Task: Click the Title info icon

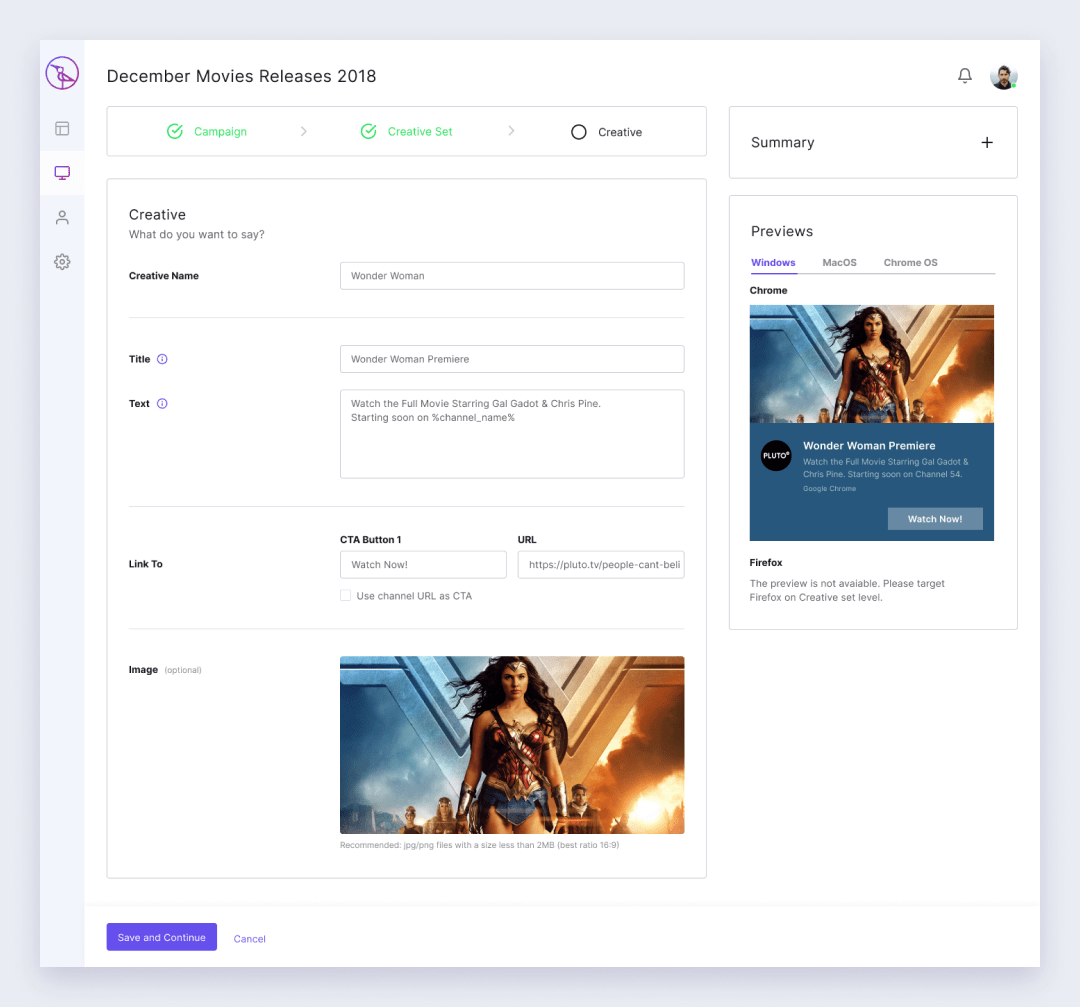Action: [162, 359]
